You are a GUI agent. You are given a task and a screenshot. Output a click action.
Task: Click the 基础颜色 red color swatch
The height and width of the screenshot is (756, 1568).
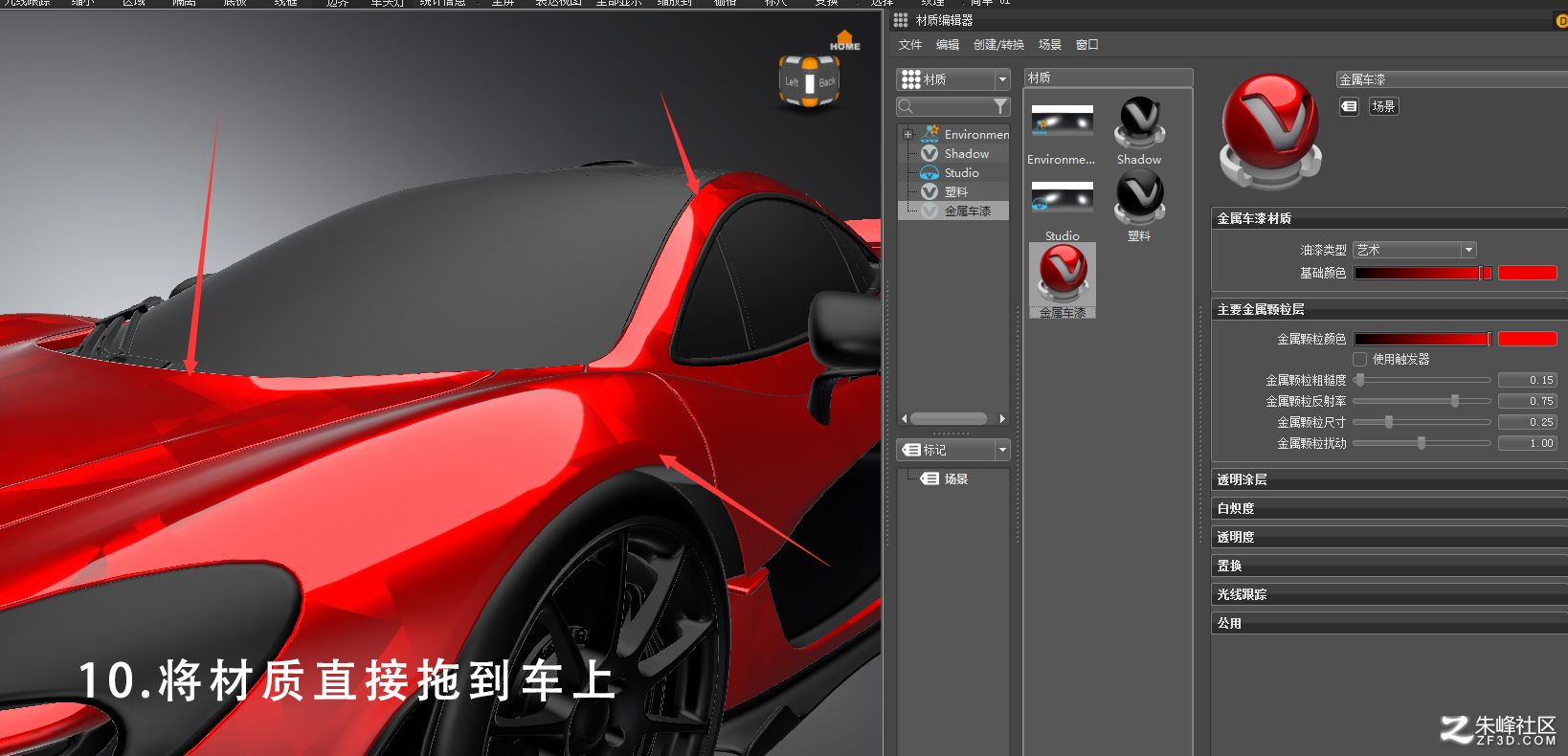[x=1527, y=273]
